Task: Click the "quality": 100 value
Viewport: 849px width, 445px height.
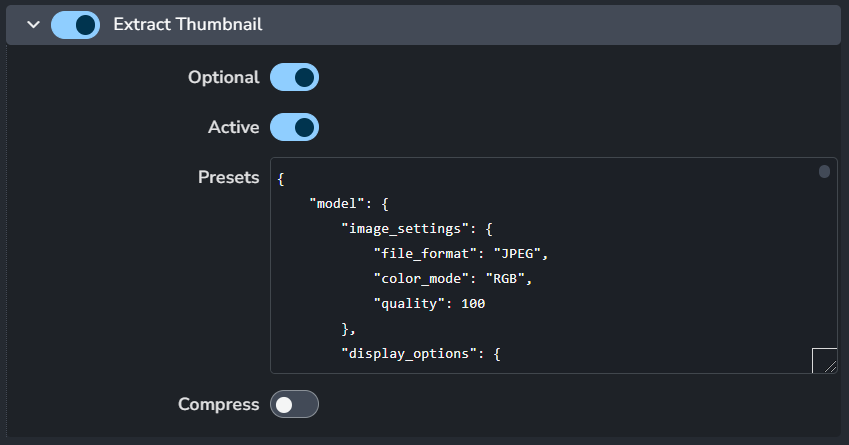Action: pyautogui.click(x=473, y=303)
